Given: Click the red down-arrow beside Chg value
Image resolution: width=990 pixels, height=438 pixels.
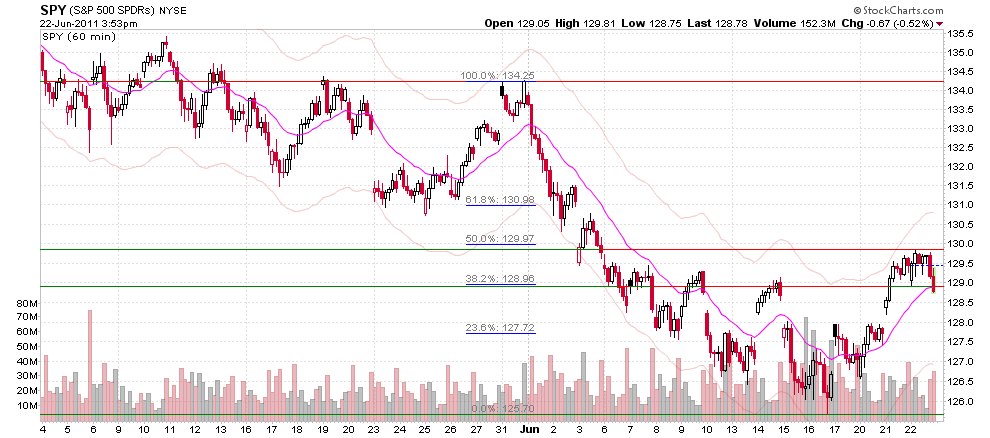Looking at the screenshot, I should point(939,23).
